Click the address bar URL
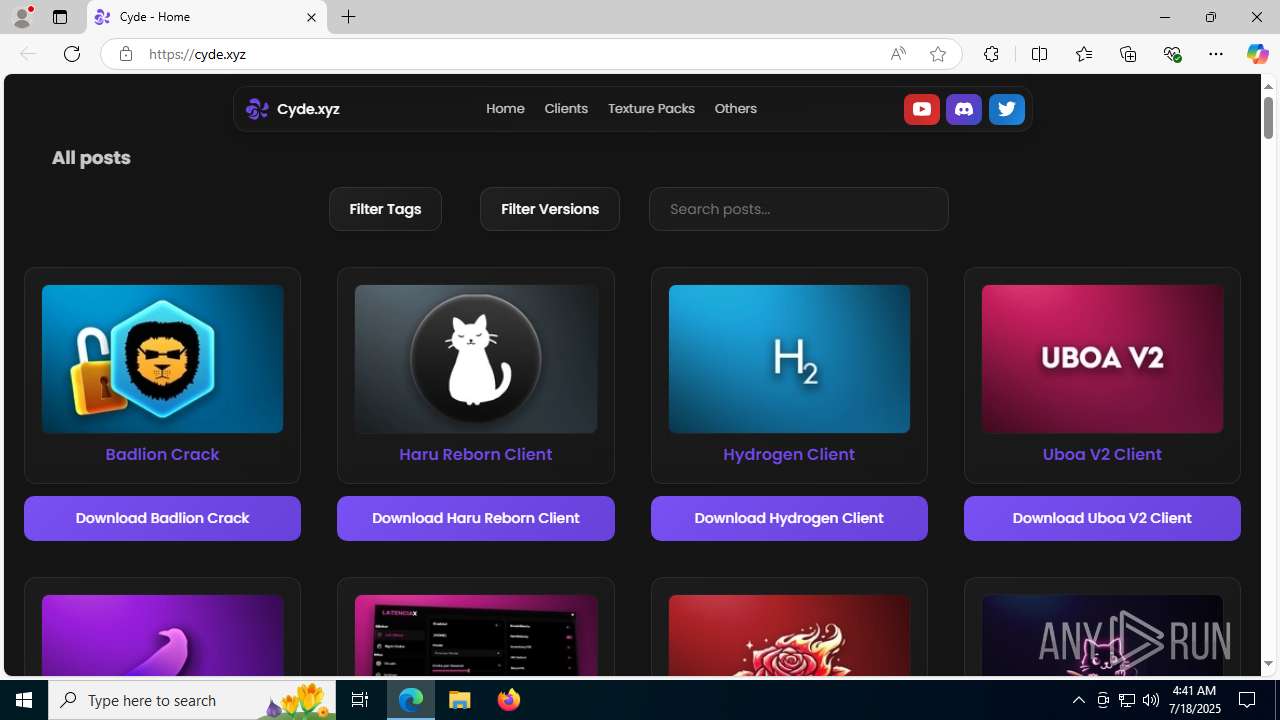The width and height of the screenshot is (1280, 720). [197, 54]
